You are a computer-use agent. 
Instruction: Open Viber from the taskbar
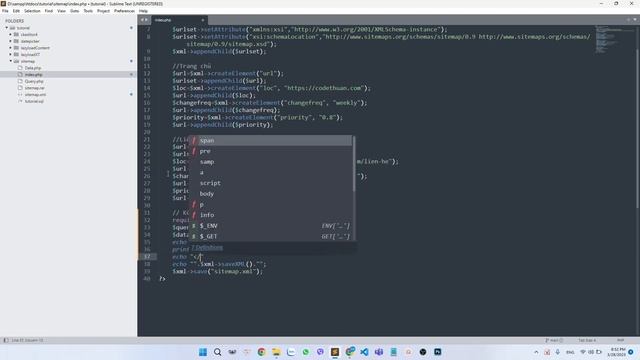(320, 352)
